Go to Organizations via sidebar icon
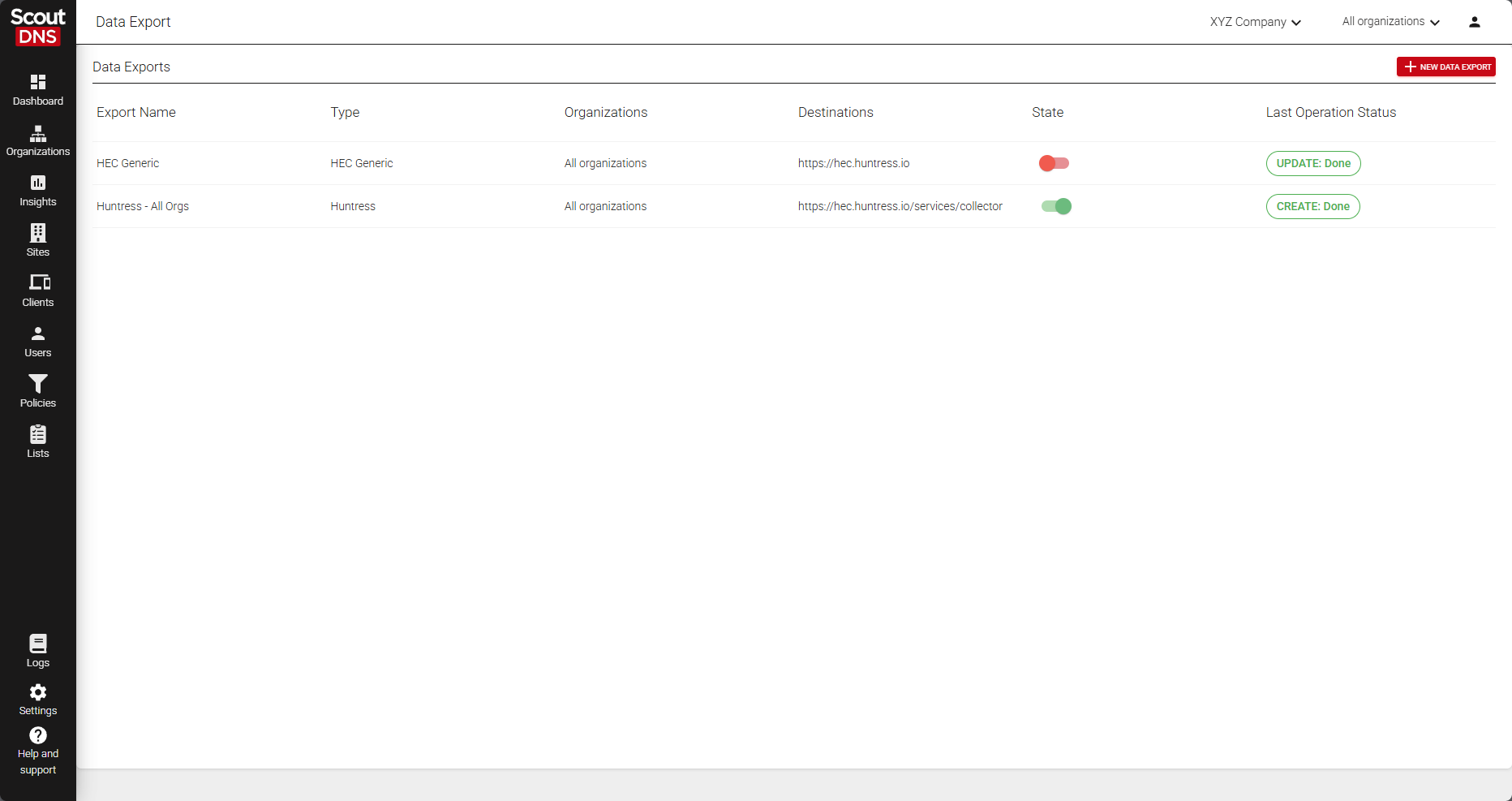The width and height of the screenshot is (1512, 801). pyautogui.click(x=38, y=134)
